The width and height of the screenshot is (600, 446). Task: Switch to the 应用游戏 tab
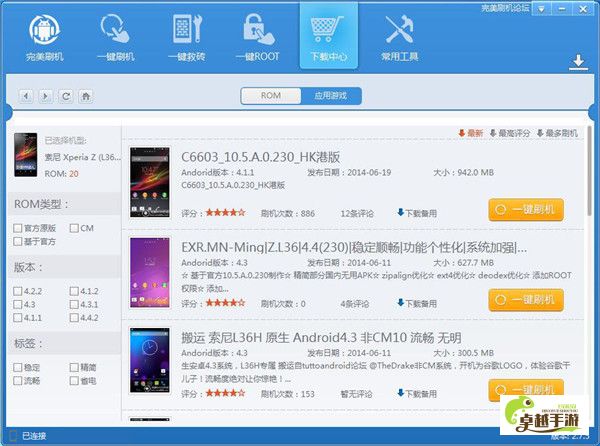331,96
